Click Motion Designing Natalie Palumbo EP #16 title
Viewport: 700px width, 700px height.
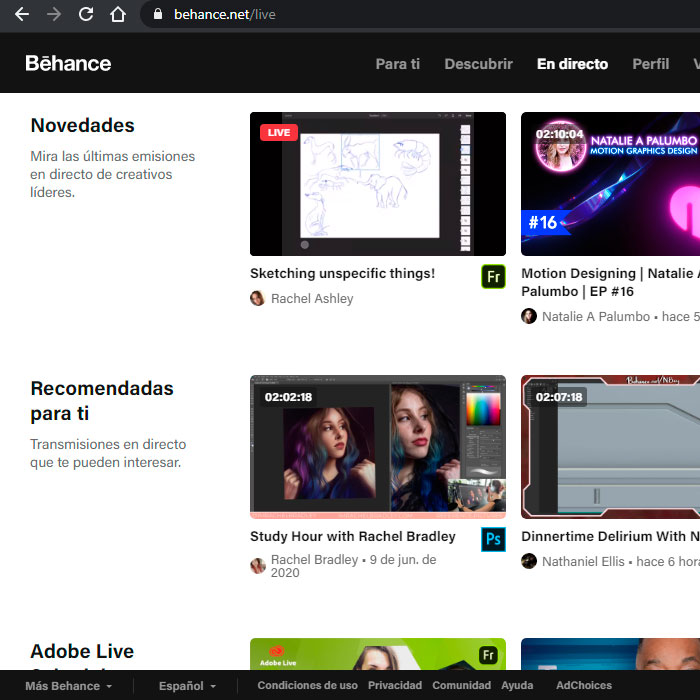click(x=610, y=282)
